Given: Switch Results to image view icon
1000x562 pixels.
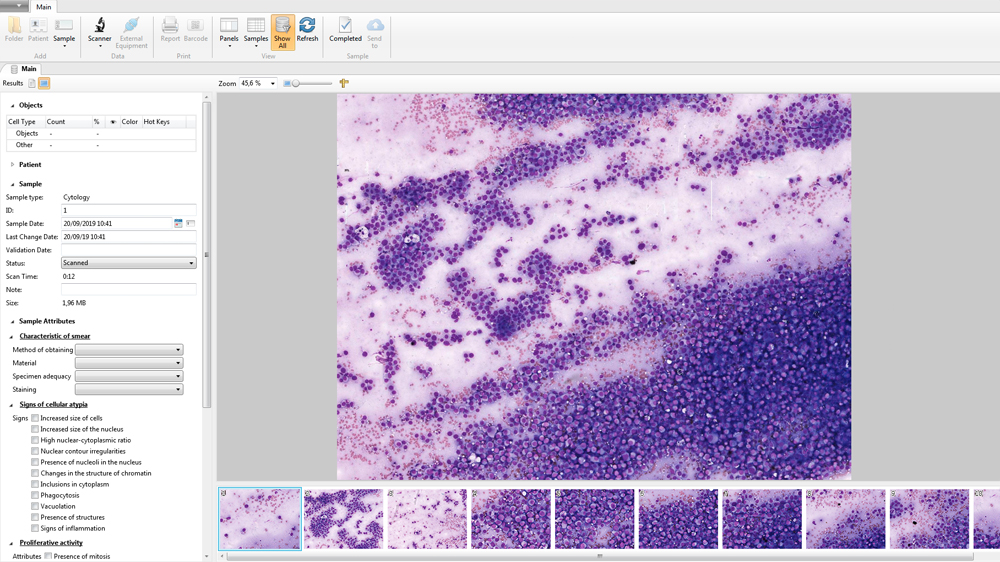Looking at the screenshot, I should click(x=44, y=84).
